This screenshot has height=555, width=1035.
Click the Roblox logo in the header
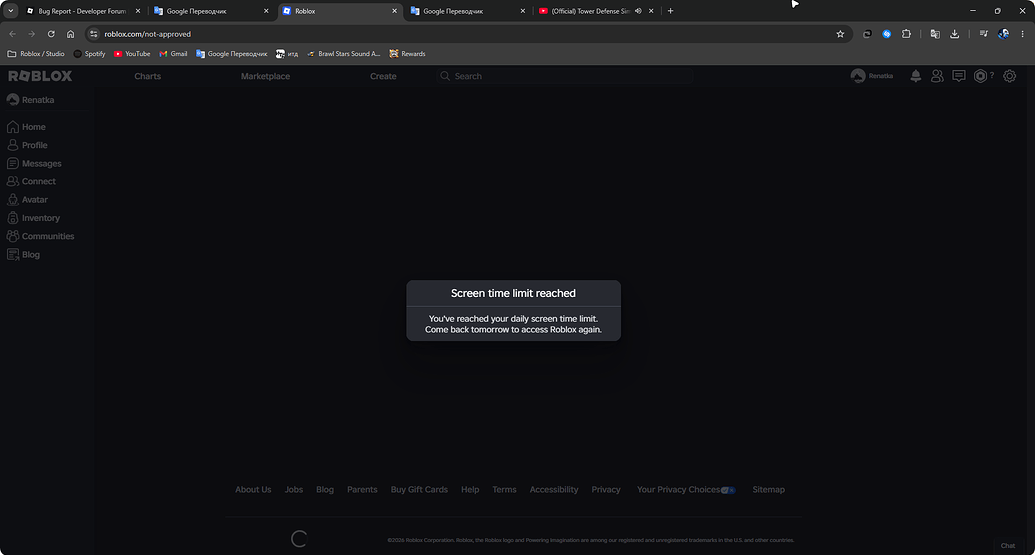click(40, 76)
